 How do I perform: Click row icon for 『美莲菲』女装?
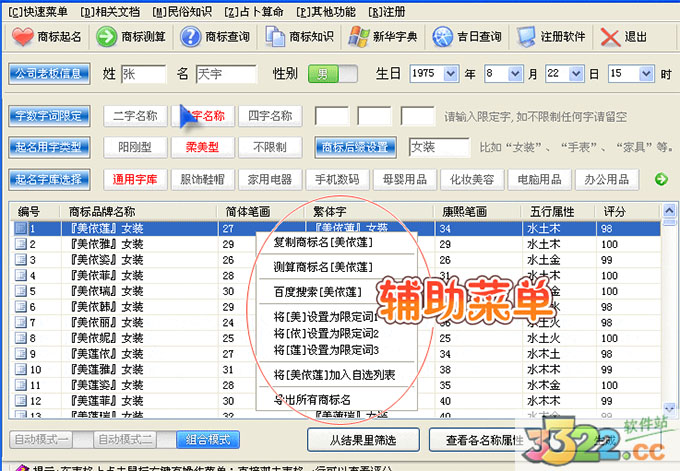click(x=20, y=400)
